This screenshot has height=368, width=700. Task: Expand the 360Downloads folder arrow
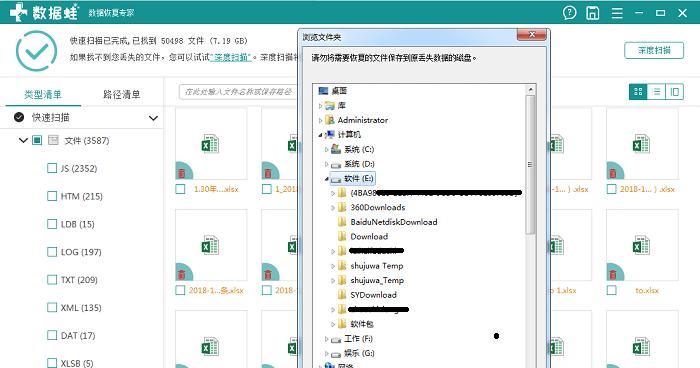click(x=333, y=208)
